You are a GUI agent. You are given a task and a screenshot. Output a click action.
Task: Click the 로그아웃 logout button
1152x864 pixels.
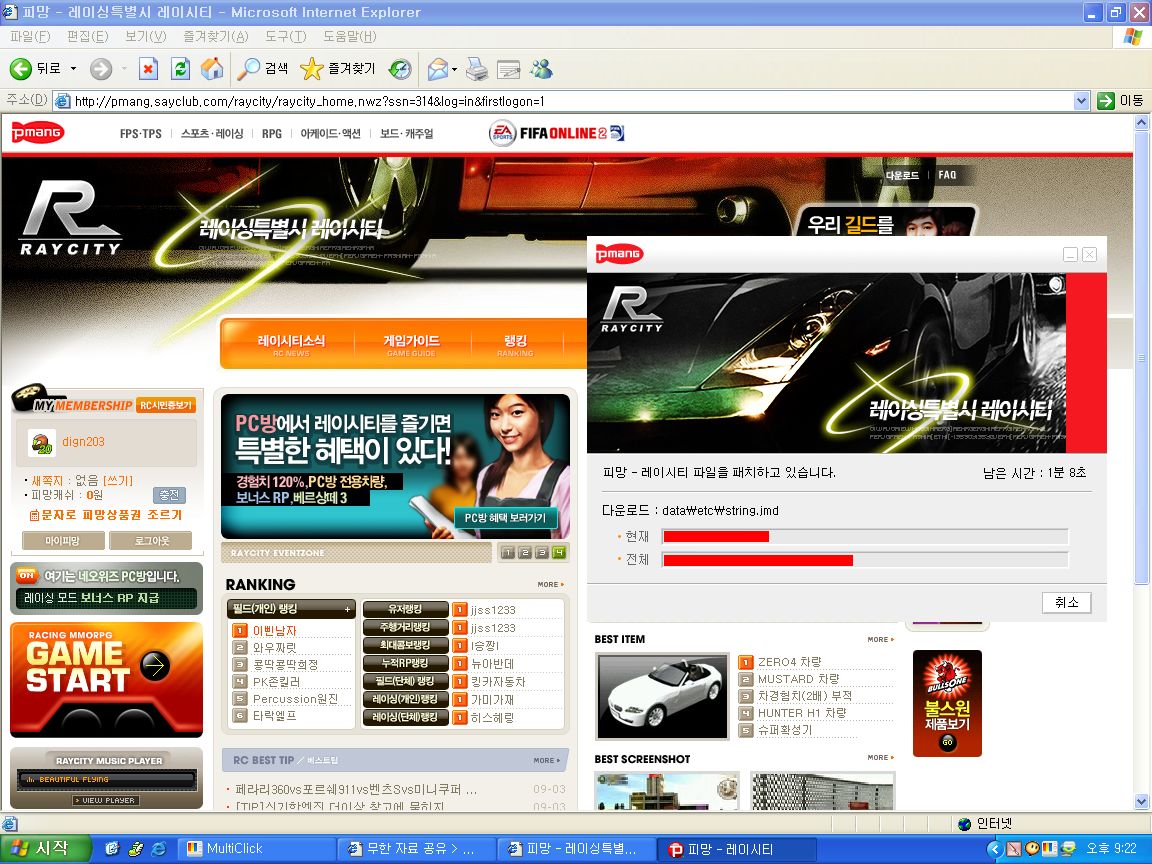click(151, 541)
